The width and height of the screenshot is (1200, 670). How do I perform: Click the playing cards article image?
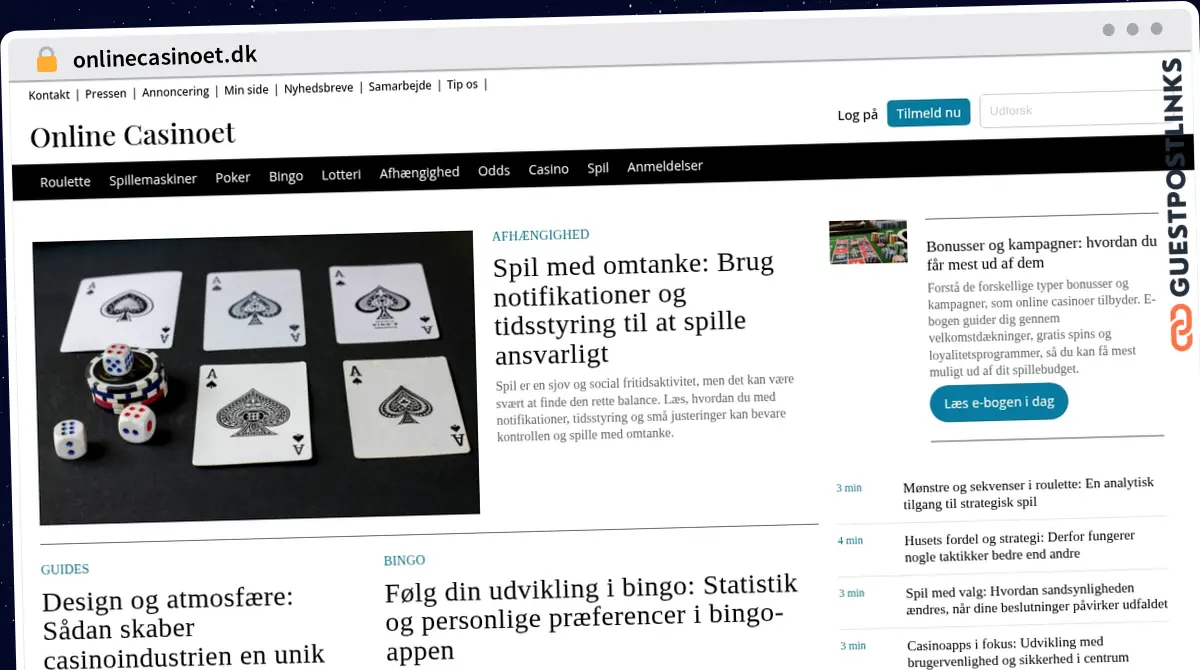[x=255, y=377]
